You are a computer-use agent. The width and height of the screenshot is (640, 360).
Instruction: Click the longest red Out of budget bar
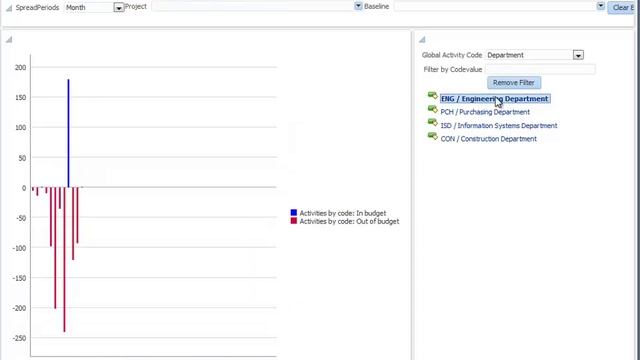(64, 260)
